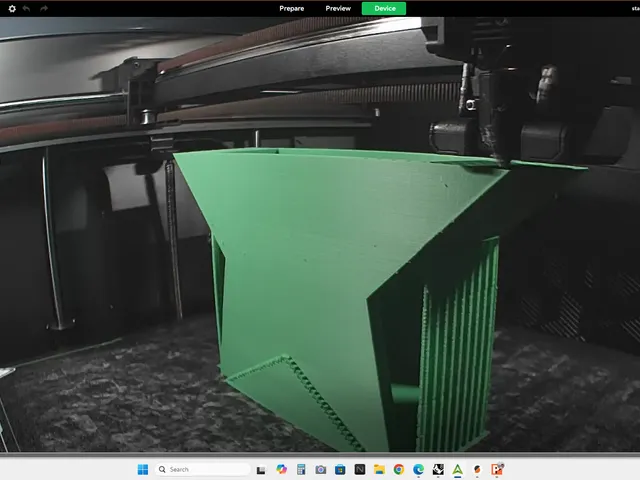Open File Explorer from the taskbar
This screenshot has height=480, width=640.
point(379,469)
